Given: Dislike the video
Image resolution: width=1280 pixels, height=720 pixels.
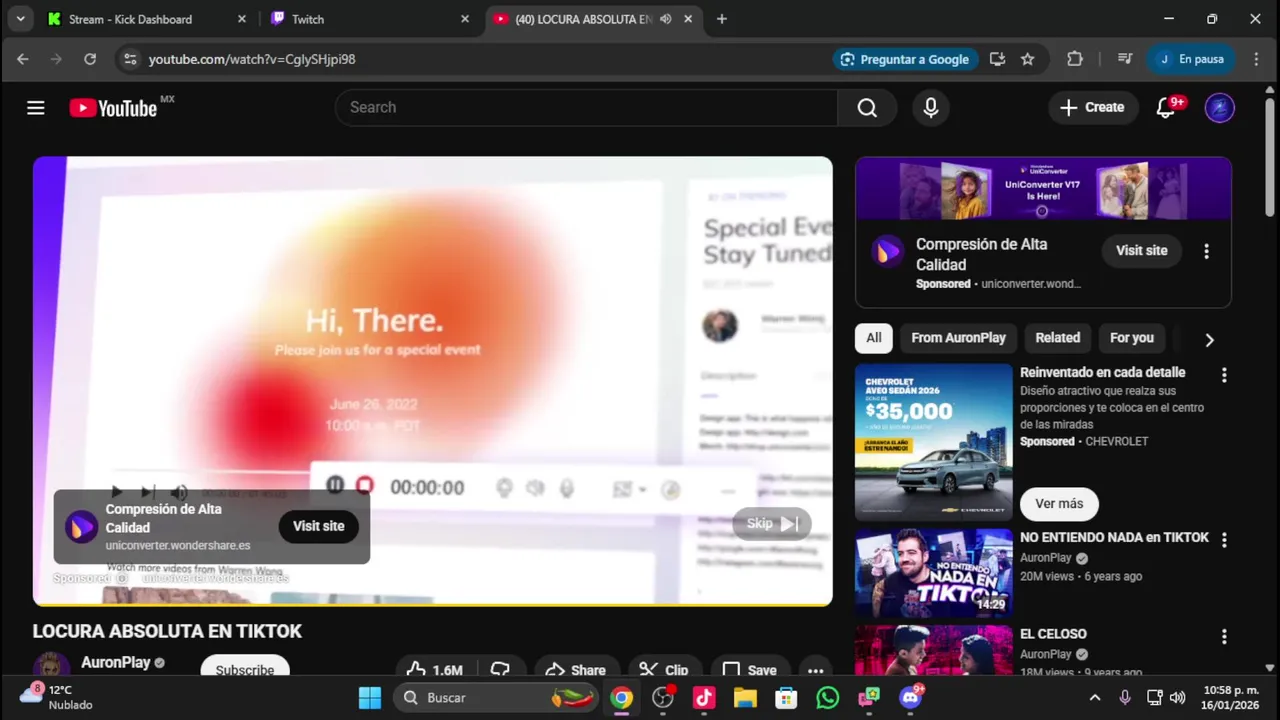Looking at the screenshot, I should [x=501, y=670].
